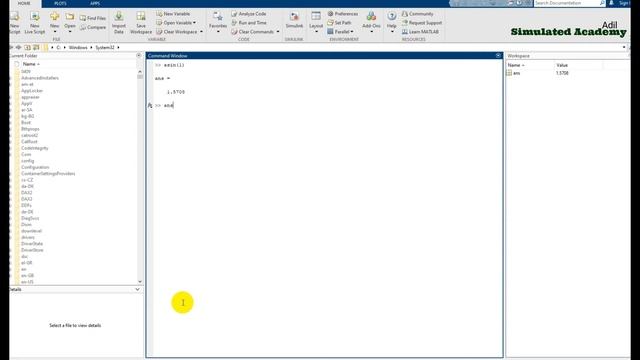Viewport: 640px width, 360px height.
Task: Select the CodeIntegrity folder
Action: point(35,148)
